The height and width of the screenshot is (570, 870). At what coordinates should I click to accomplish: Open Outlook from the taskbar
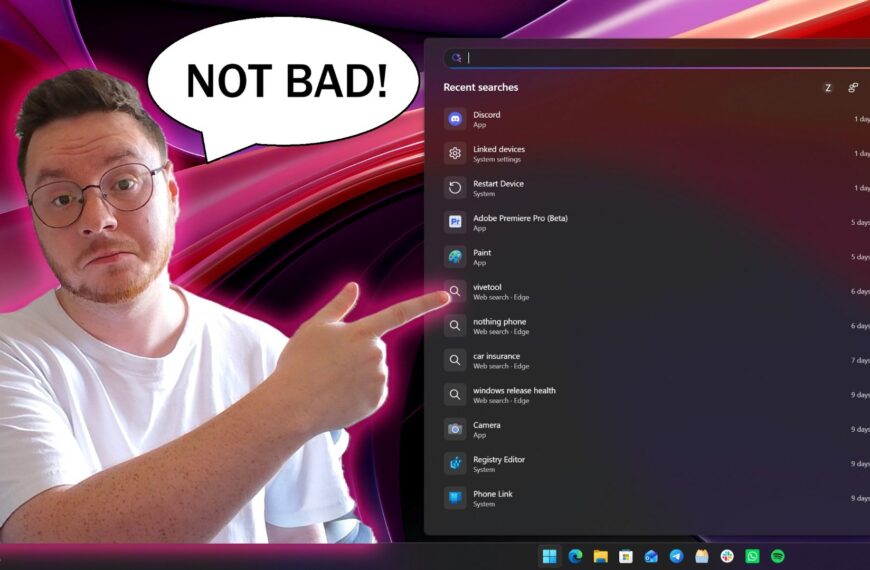(x=651, y=556)
